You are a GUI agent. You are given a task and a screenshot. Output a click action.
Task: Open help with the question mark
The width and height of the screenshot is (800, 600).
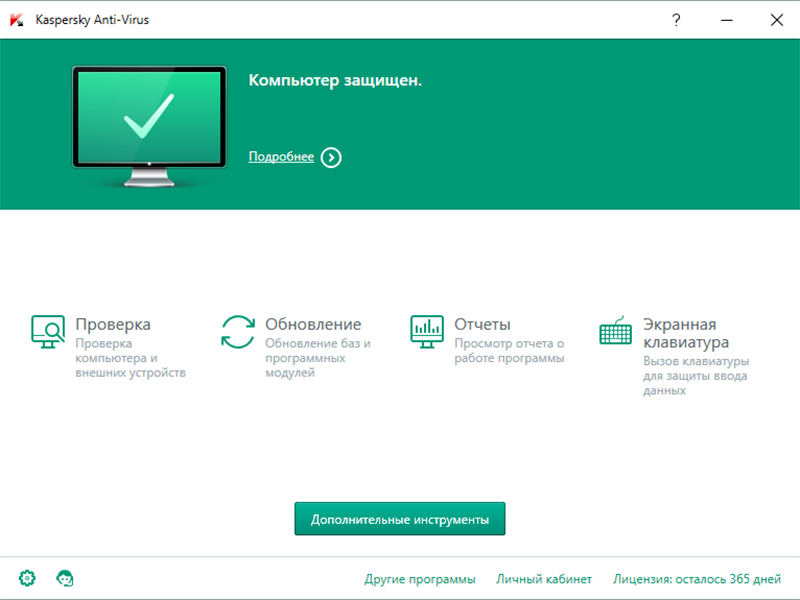tap(677, 19)
